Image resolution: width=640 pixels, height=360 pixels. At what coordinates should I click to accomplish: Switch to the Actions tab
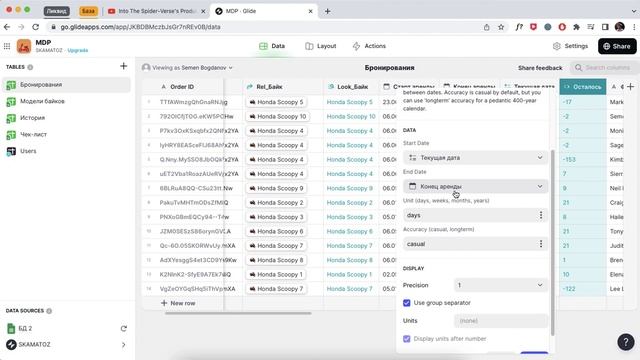point(369,46)
